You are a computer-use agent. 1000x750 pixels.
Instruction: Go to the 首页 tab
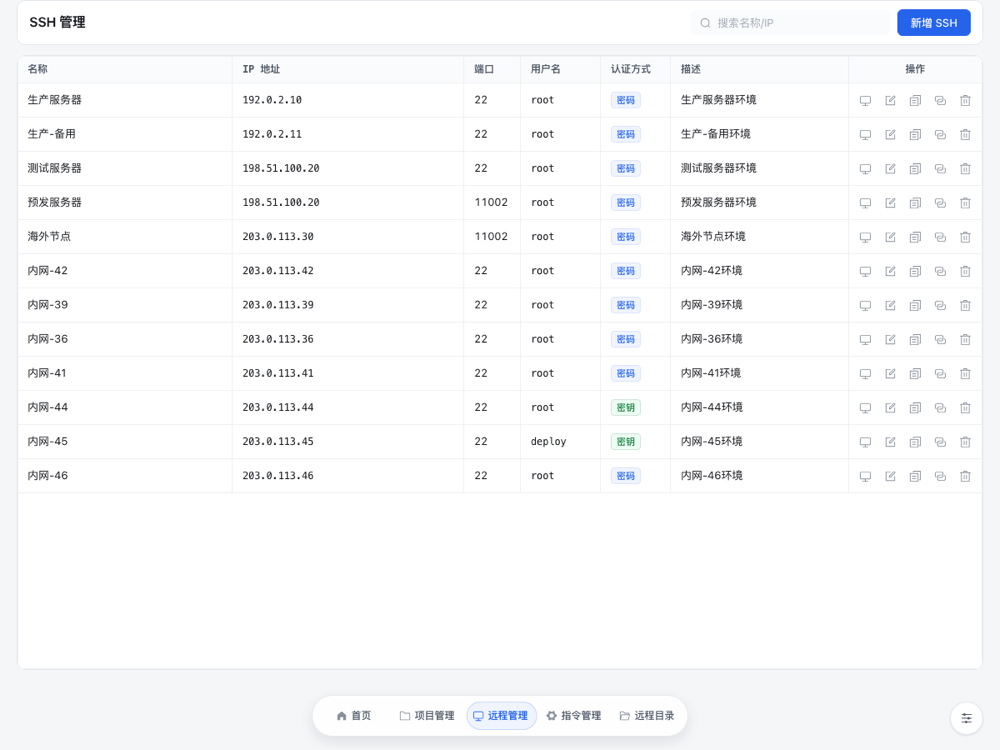(354, 716)
